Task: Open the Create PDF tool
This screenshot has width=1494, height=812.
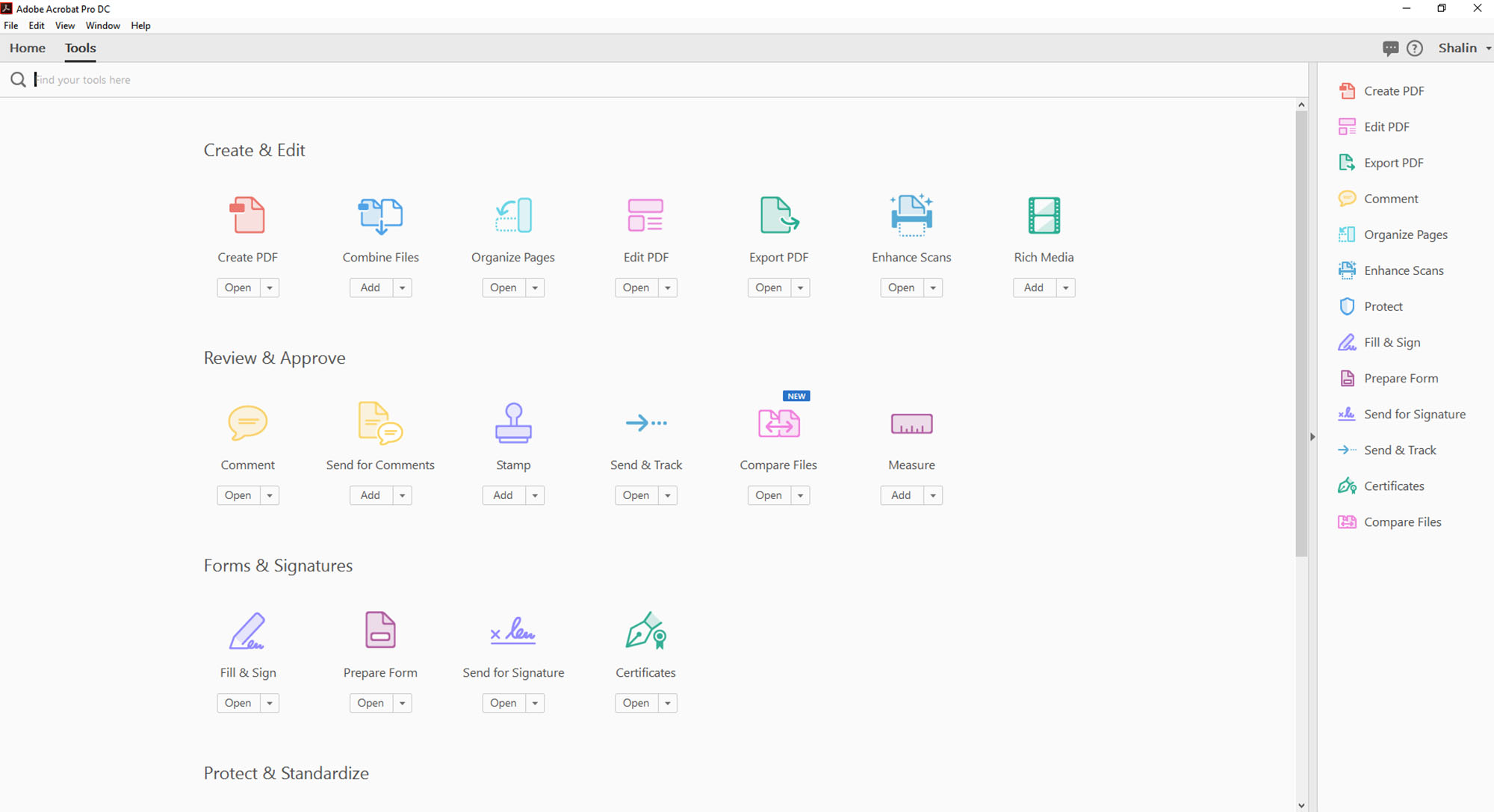Action: [238, 287]
